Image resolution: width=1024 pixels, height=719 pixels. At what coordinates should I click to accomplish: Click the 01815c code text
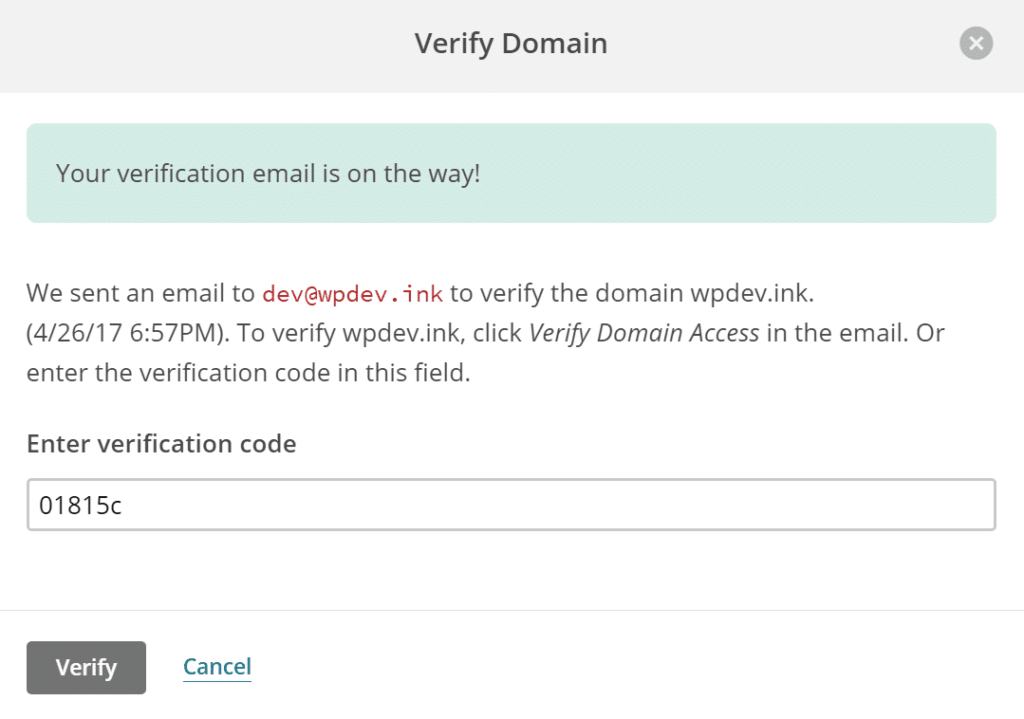80,506
